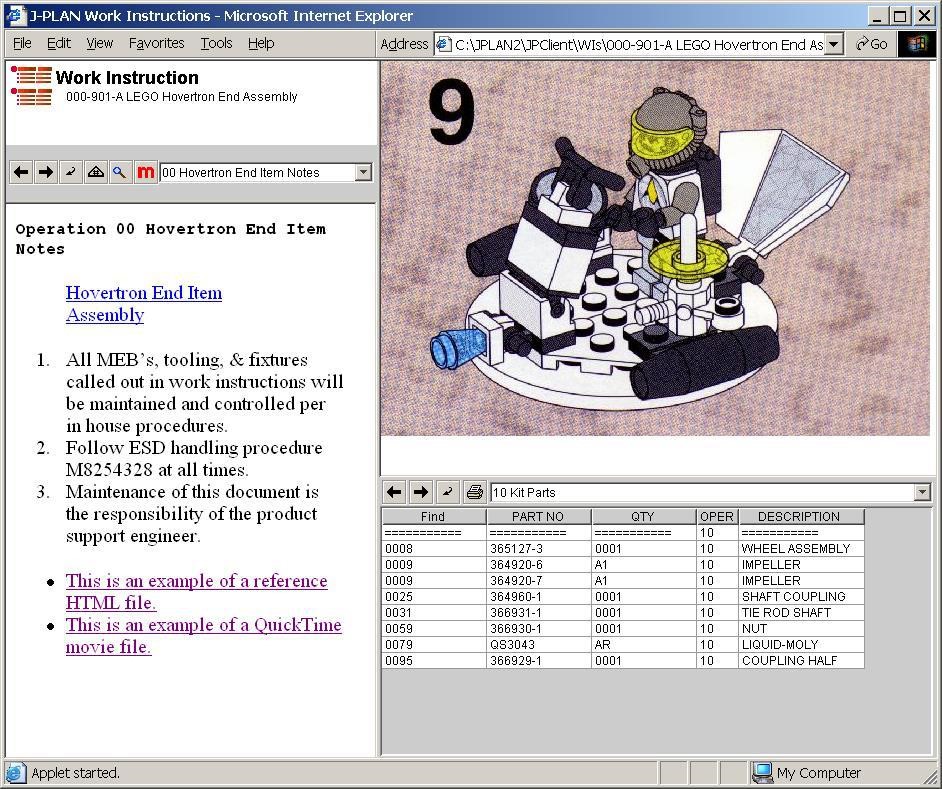Select the NUT description cell
942x789 pixels.
click(x=801, y=629)
